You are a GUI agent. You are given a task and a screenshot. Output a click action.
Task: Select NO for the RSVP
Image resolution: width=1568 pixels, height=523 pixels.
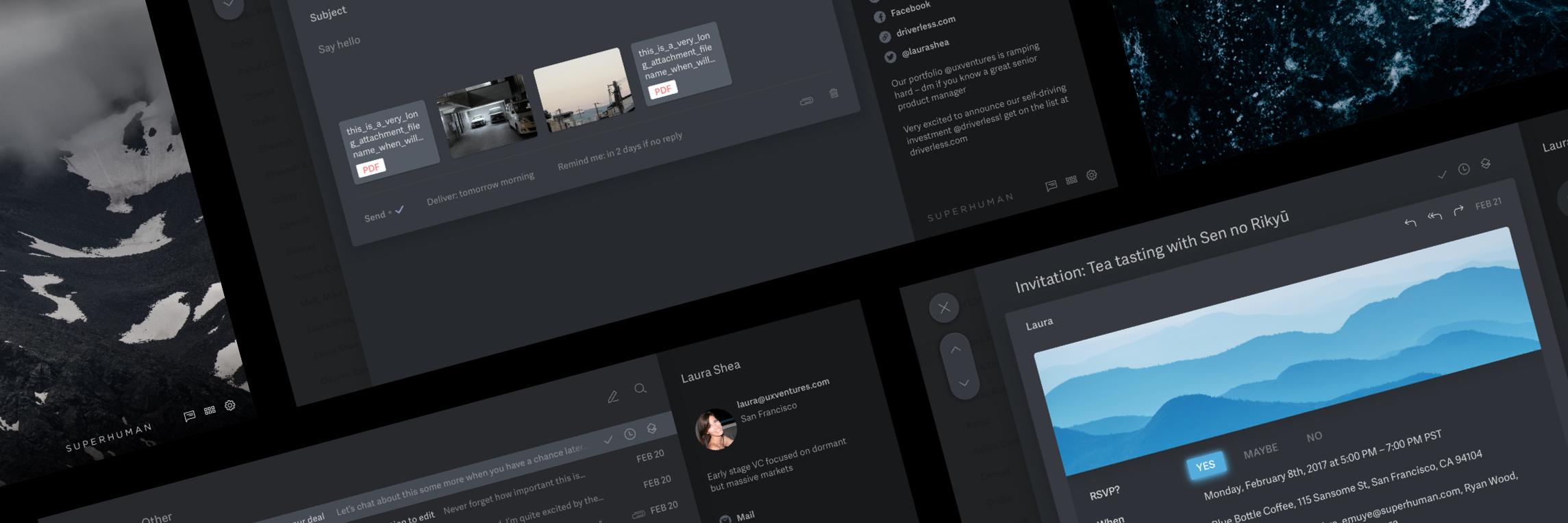pos(1314,437)
